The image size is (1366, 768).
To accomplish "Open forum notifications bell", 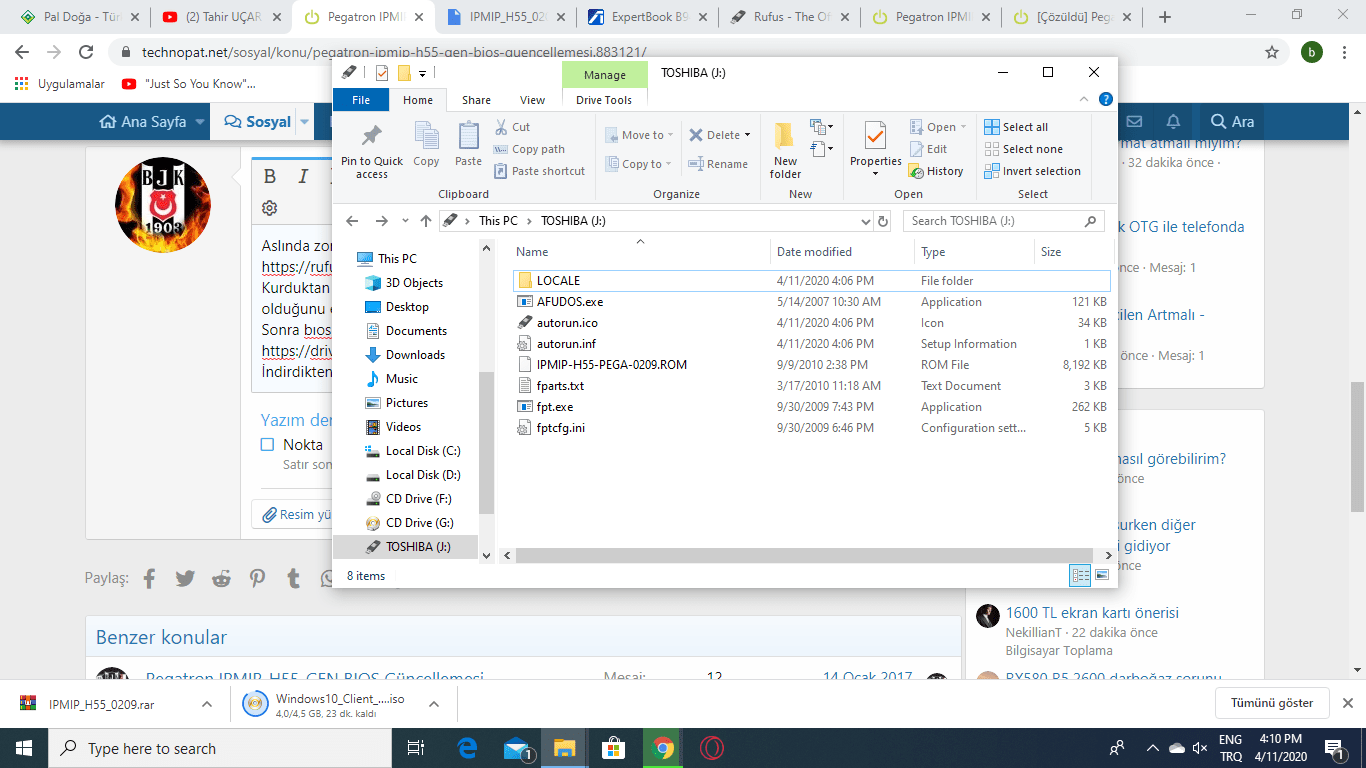I will (x=1173, y=122).
